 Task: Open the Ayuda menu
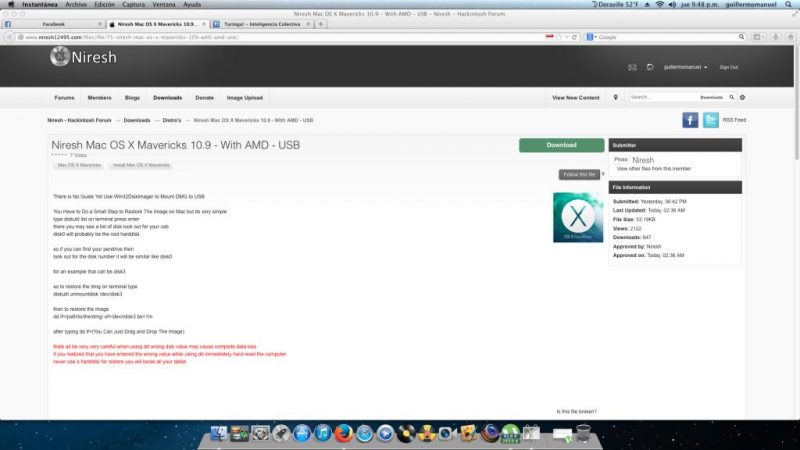(192, 4)
